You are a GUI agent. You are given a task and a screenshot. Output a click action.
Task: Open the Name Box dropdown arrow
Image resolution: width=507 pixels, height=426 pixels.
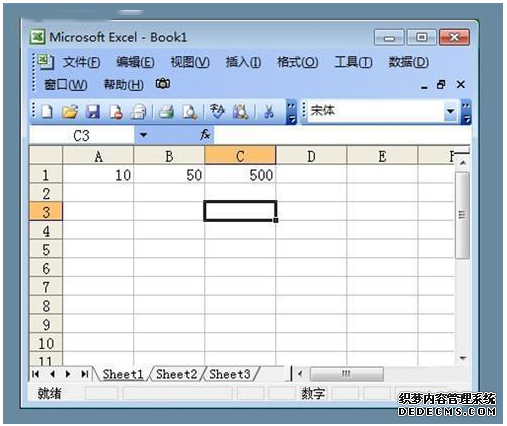point(143,135)
